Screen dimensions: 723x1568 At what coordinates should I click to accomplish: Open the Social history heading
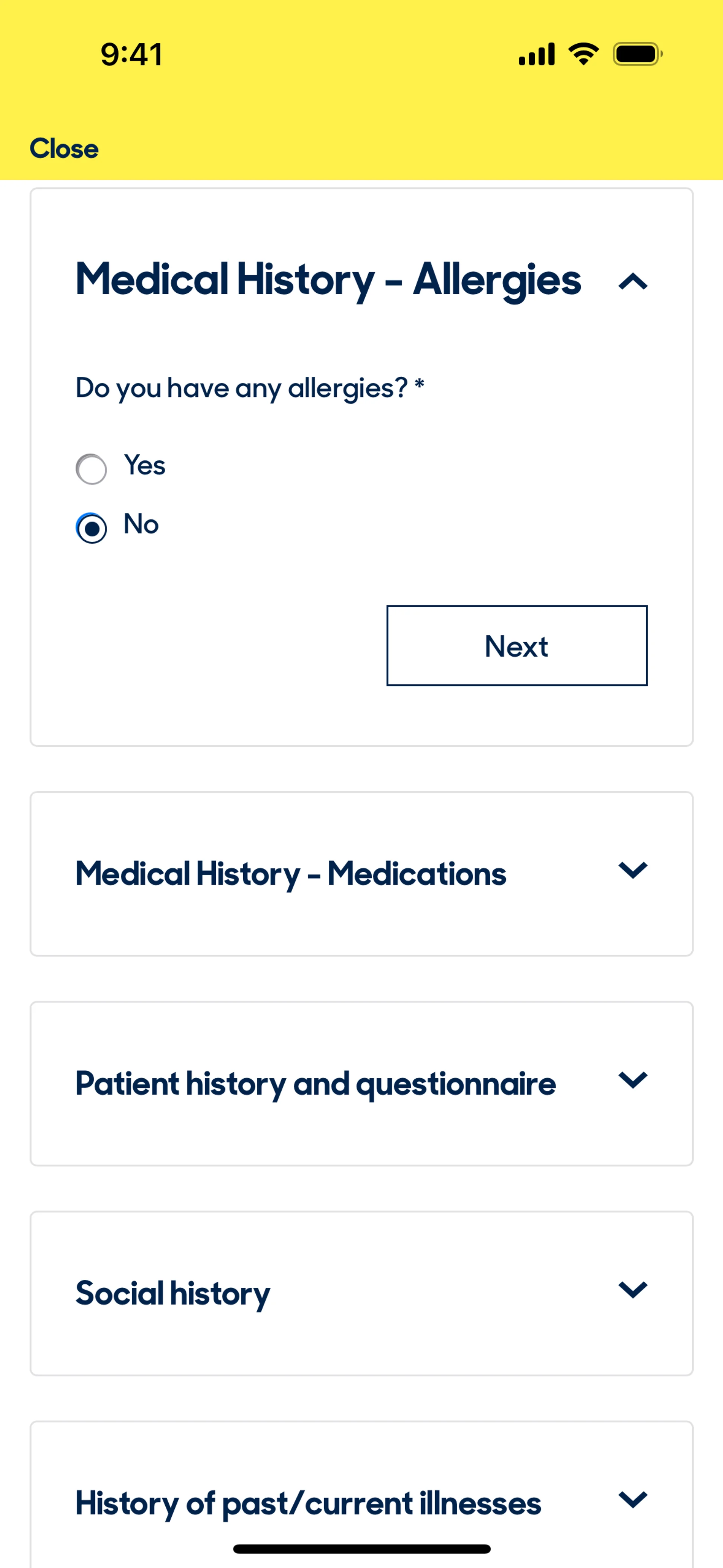[173, 1293]
